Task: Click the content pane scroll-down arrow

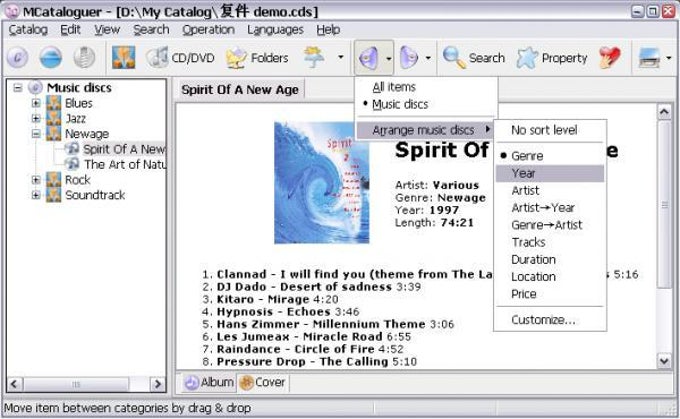Action: click(x=664, y=360)
